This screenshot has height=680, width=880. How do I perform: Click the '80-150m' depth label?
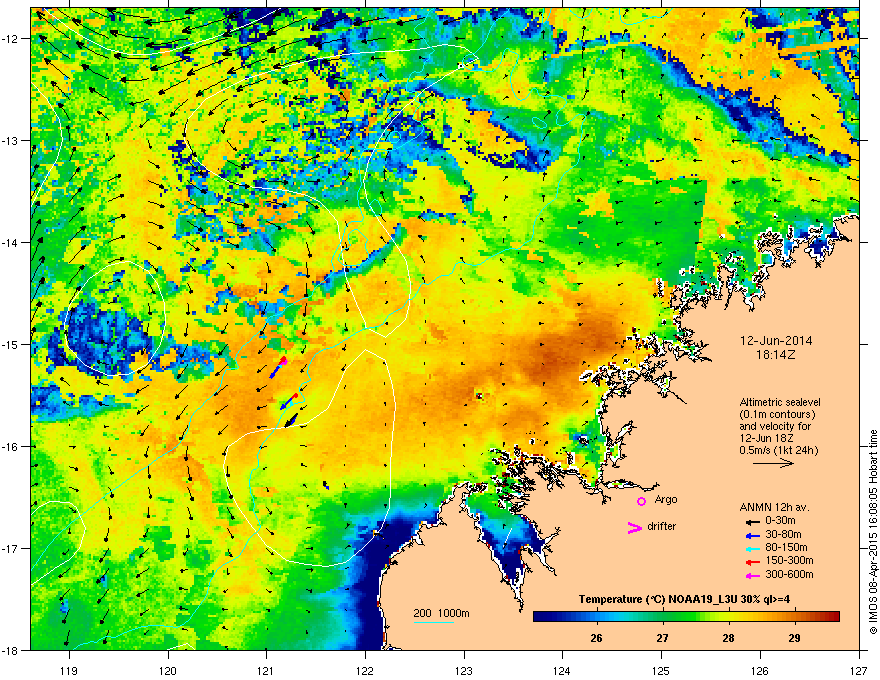(x=786, y=548)
